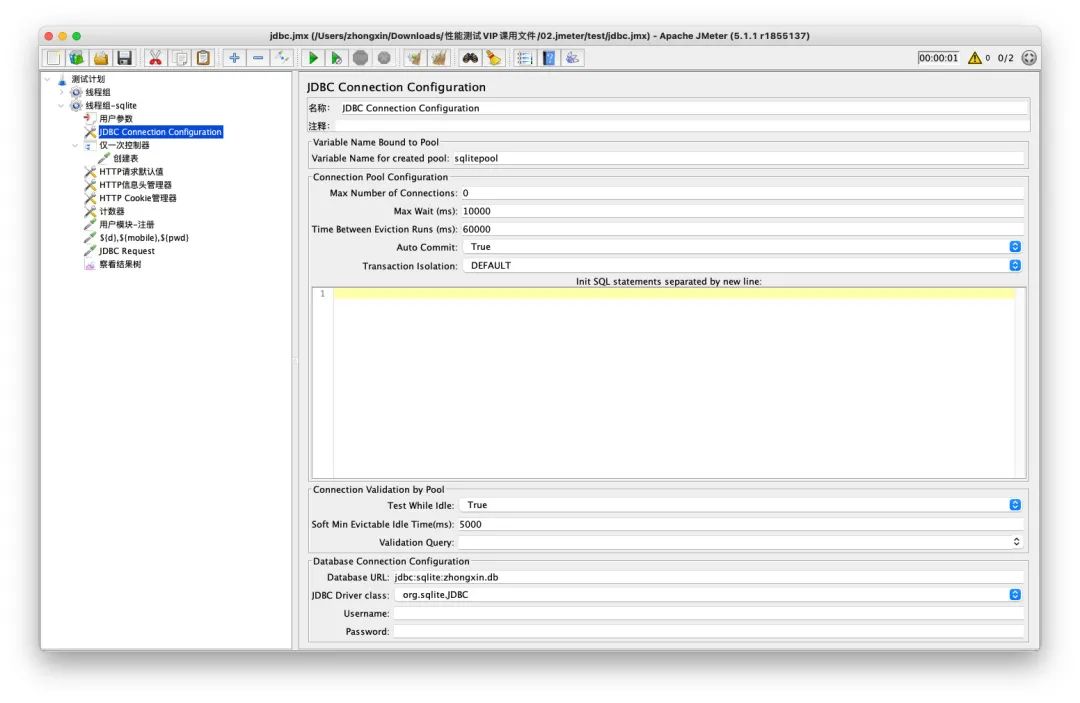Click the Stop test icon
This screenshot has height=703, width=1080.
360,59
